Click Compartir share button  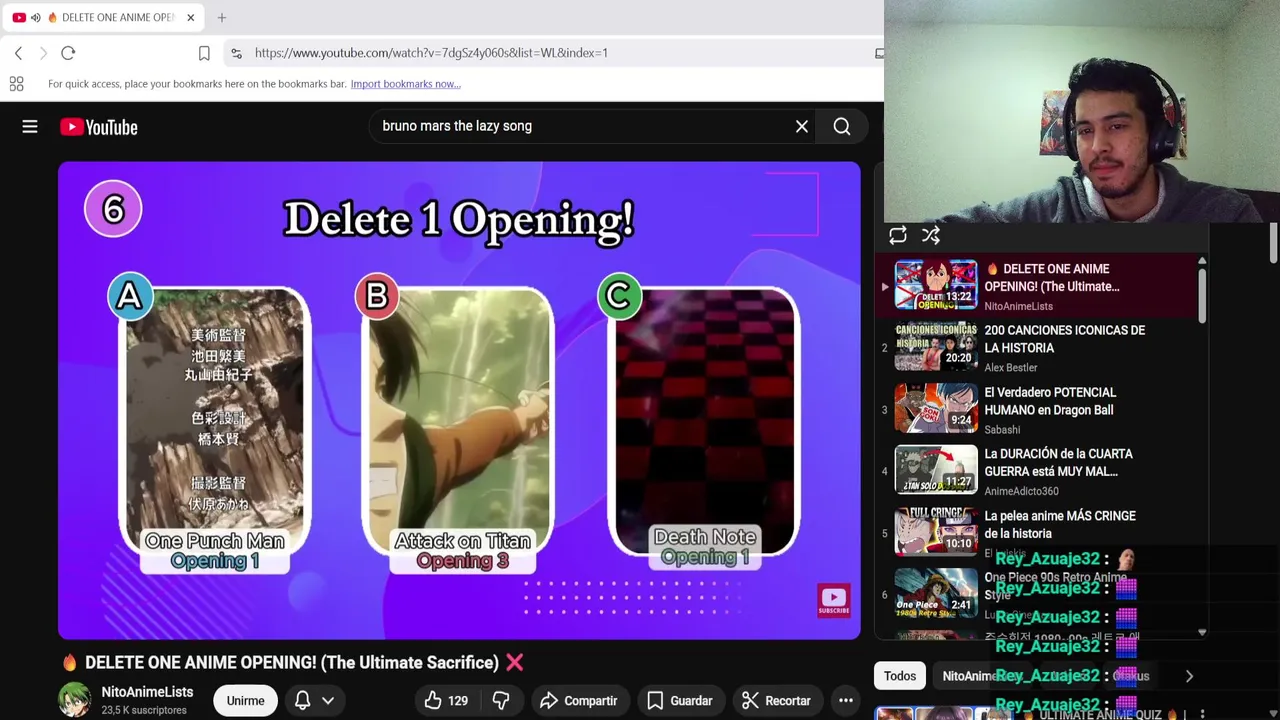coord(578,701)
